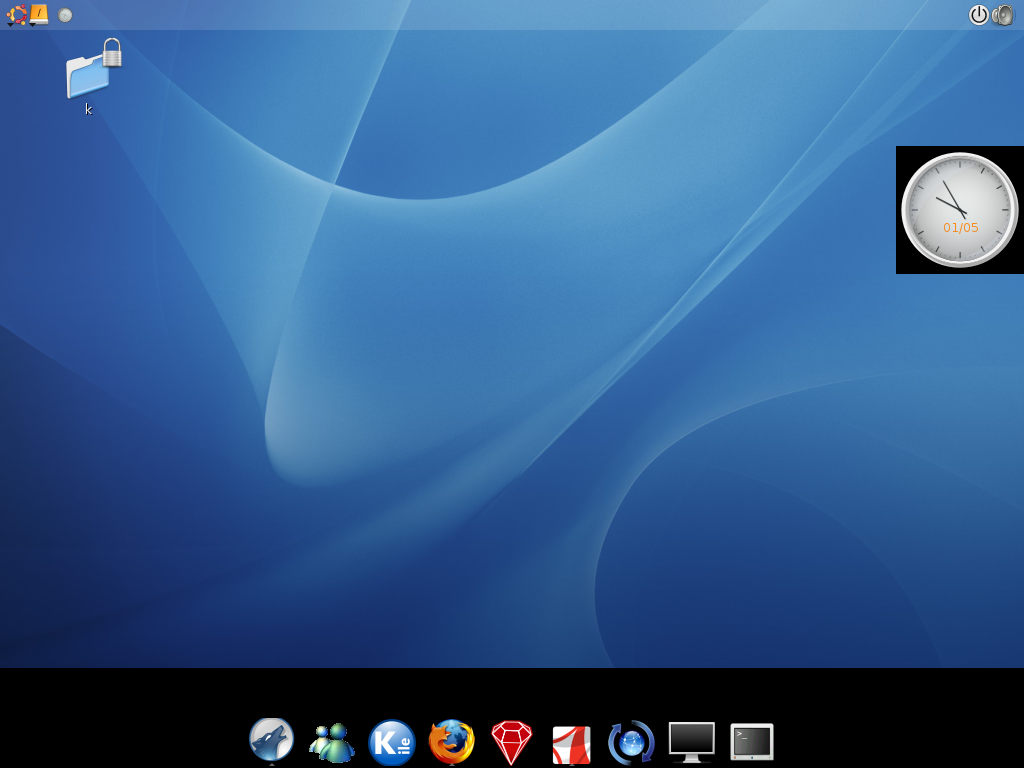This screenshot has height=768, width=1024.
Task: Launch Kile from the dock
Action: click(391, 742)
